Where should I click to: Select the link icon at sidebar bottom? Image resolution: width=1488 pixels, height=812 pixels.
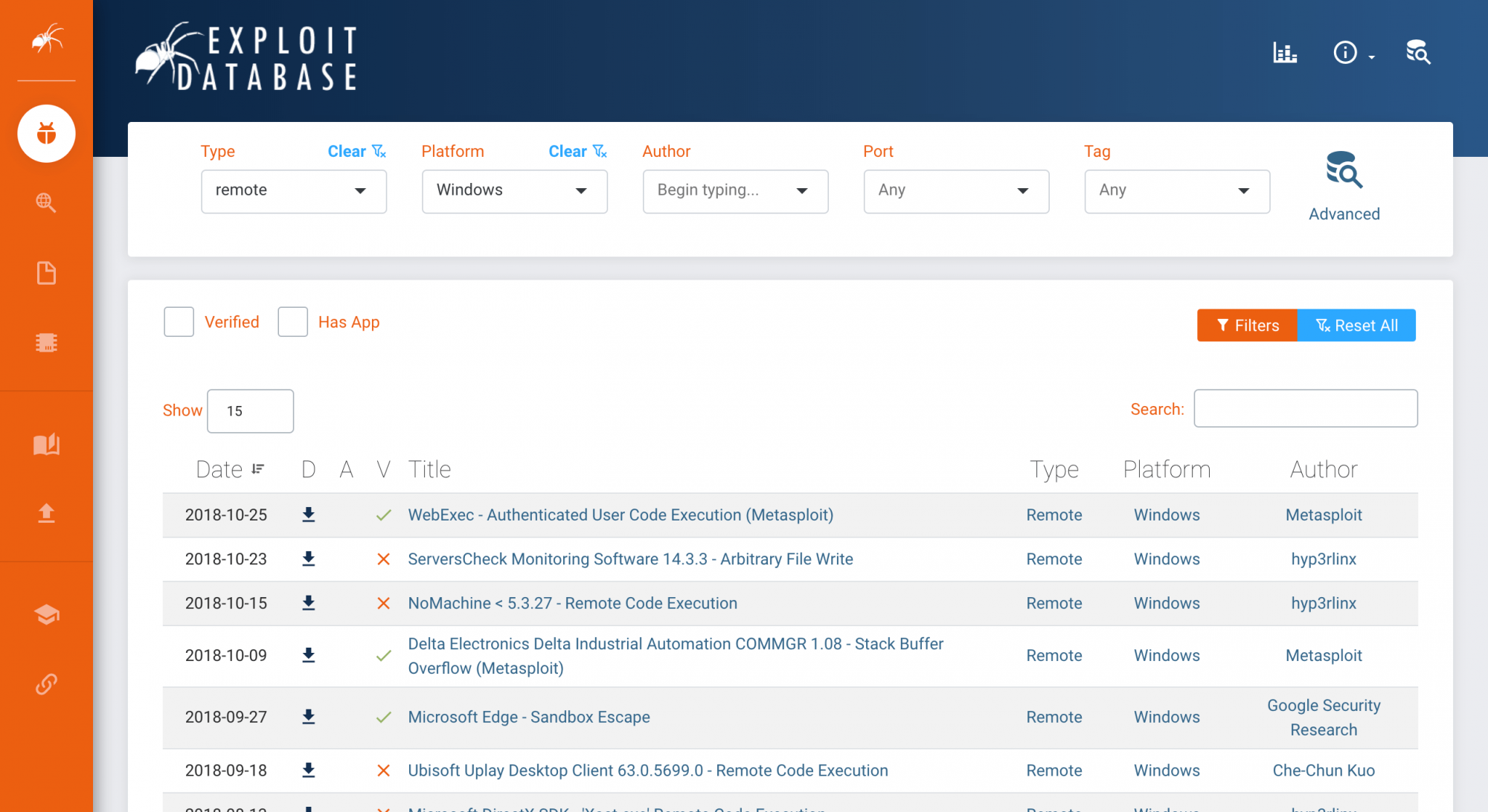pos(46,683)
